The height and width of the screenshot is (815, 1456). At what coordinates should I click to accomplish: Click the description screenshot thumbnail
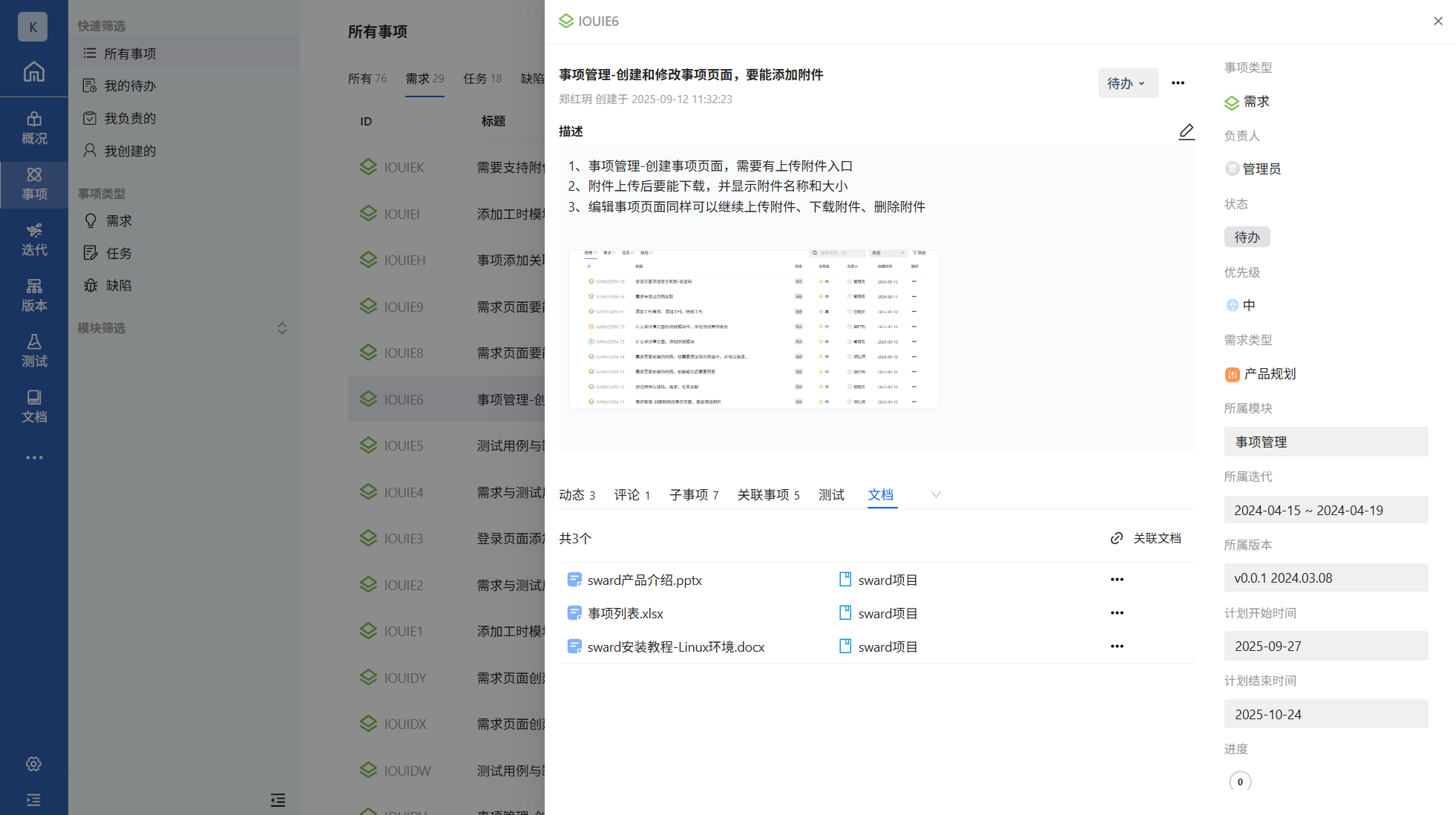[x=753, y=329]
